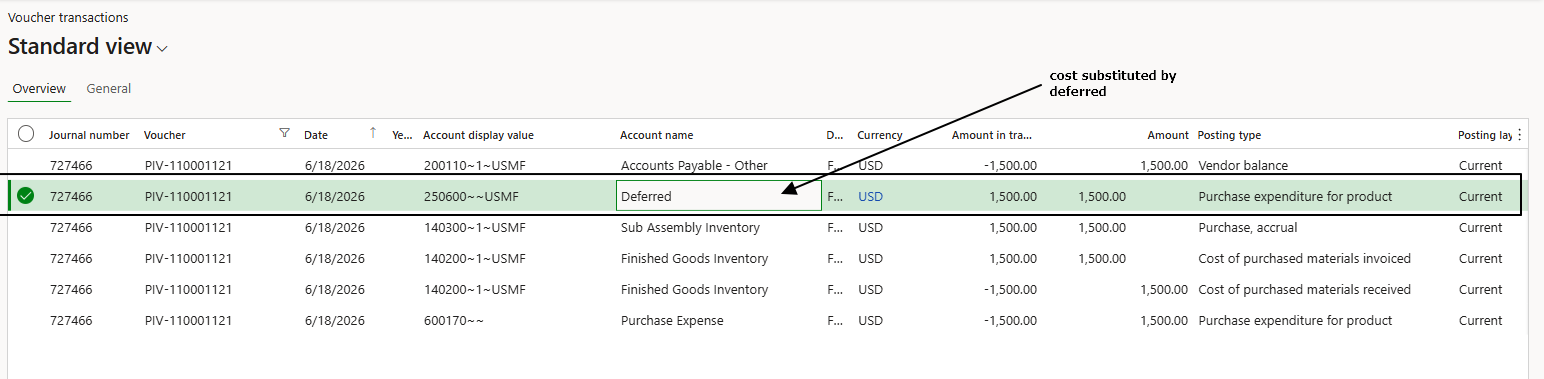Click the Vendor balance posting type cell
This screenshot has width=1544, height=379.
point(1243,165)
